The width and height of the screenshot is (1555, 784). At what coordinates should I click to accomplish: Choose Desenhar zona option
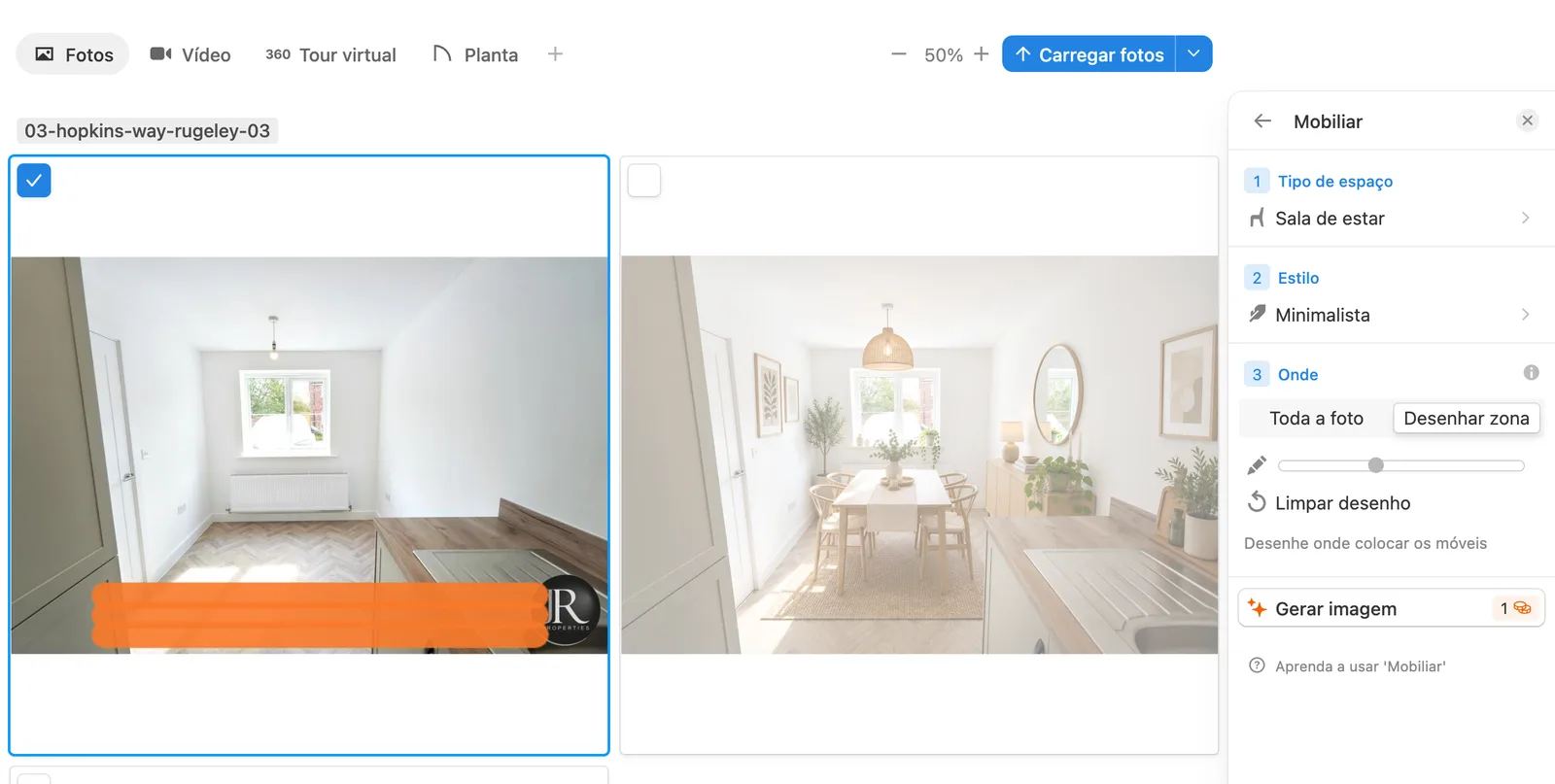click(1467, 419)
